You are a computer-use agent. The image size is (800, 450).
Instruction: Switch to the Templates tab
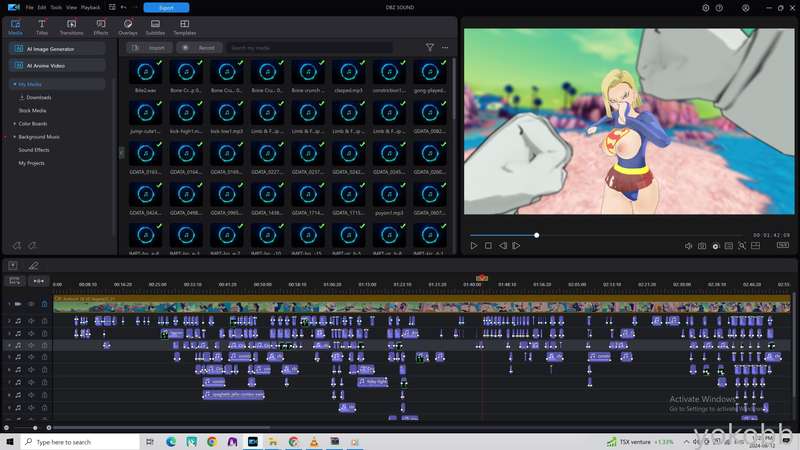[184, 26]
